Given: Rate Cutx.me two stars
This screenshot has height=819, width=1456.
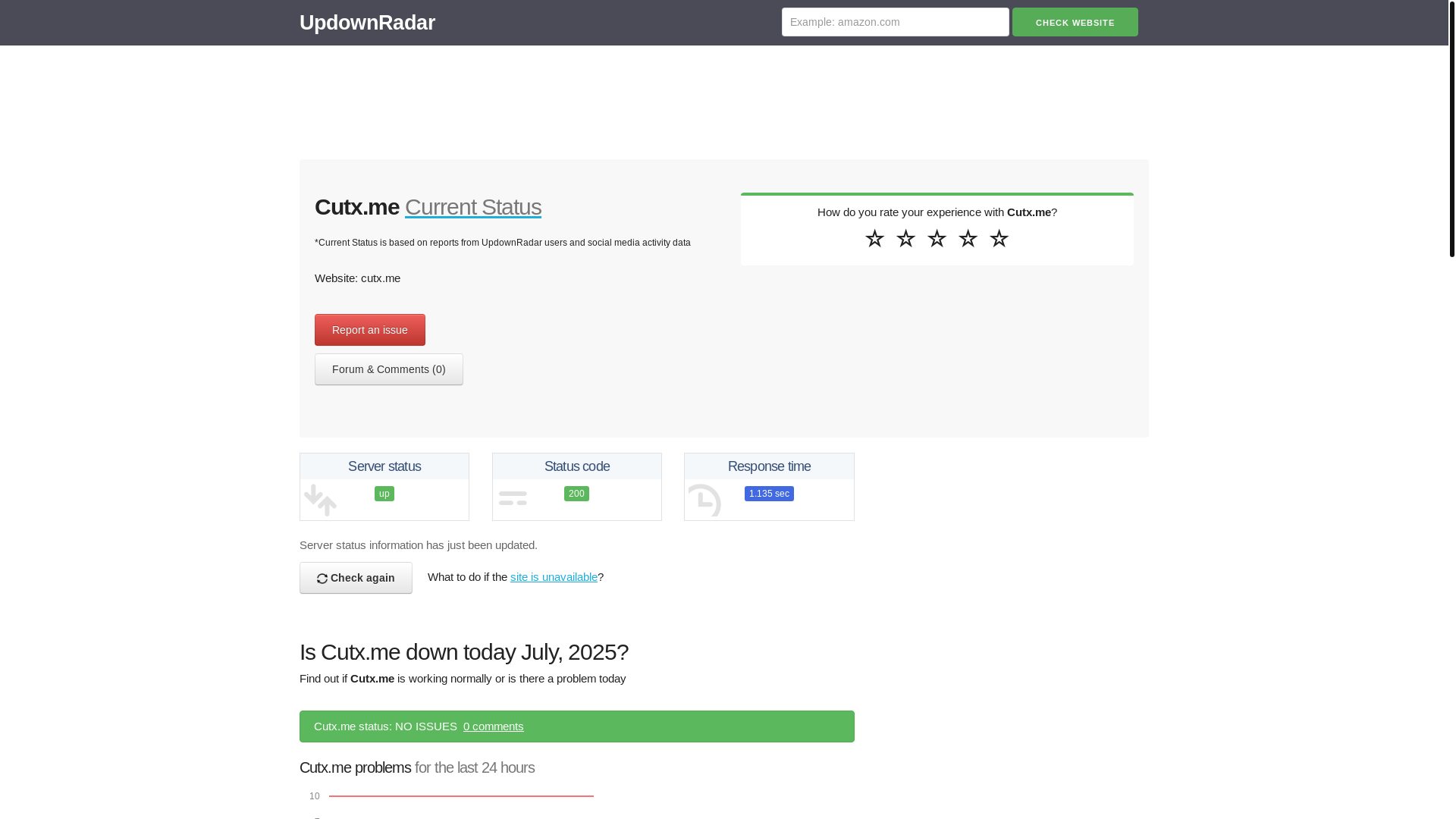Looking at the screenshot, I should 905,238.
